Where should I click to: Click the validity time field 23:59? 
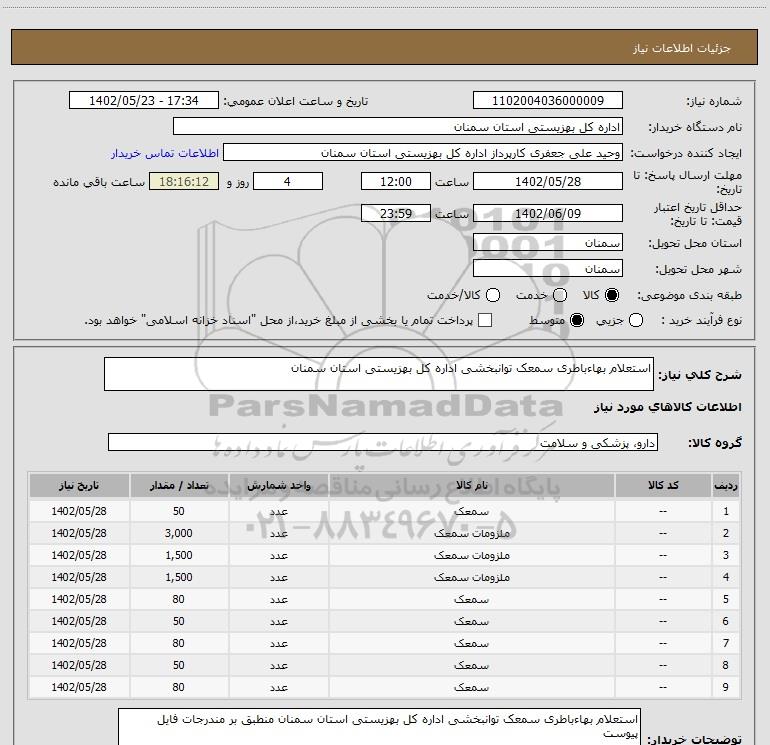(396, 213)
